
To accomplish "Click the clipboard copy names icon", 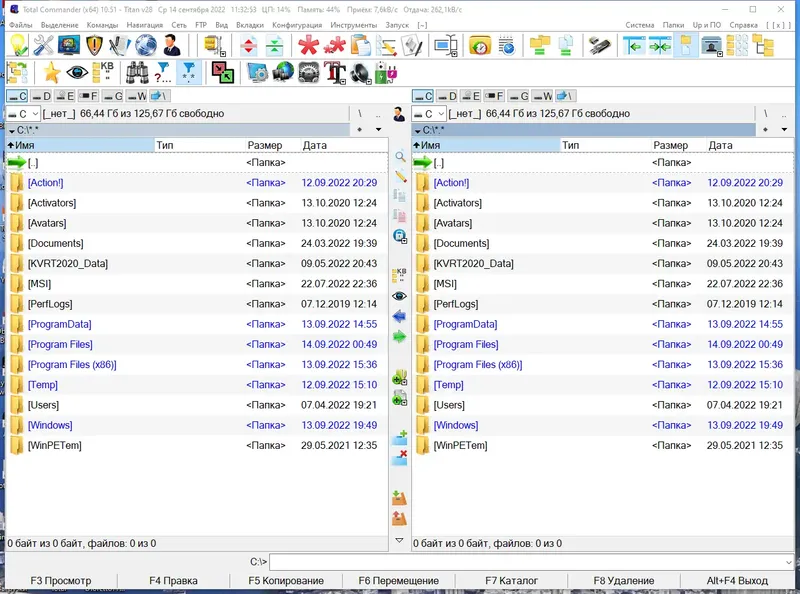I will pos(361,45).
